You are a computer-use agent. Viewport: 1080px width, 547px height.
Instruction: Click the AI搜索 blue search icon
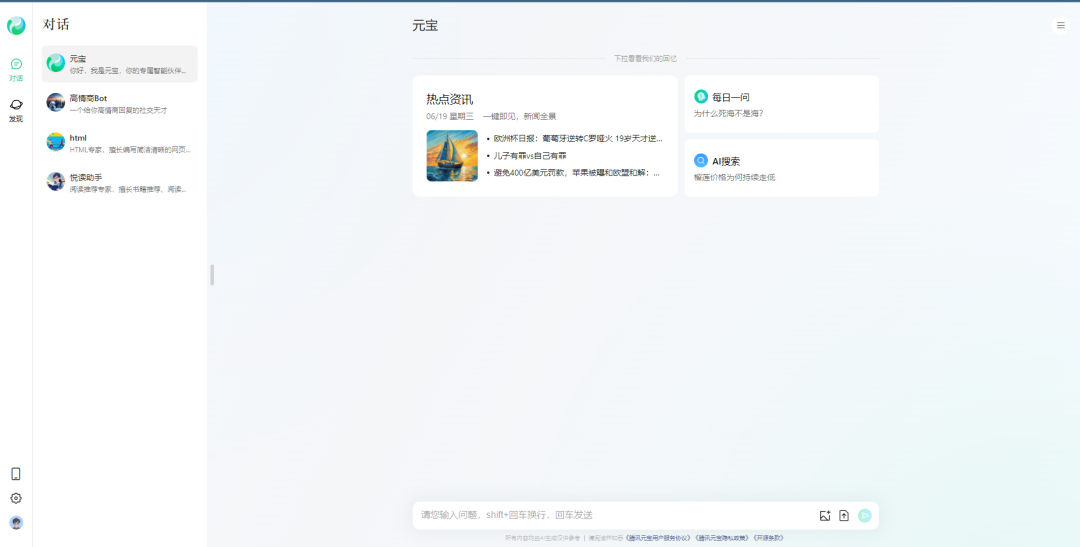[701, 161]
